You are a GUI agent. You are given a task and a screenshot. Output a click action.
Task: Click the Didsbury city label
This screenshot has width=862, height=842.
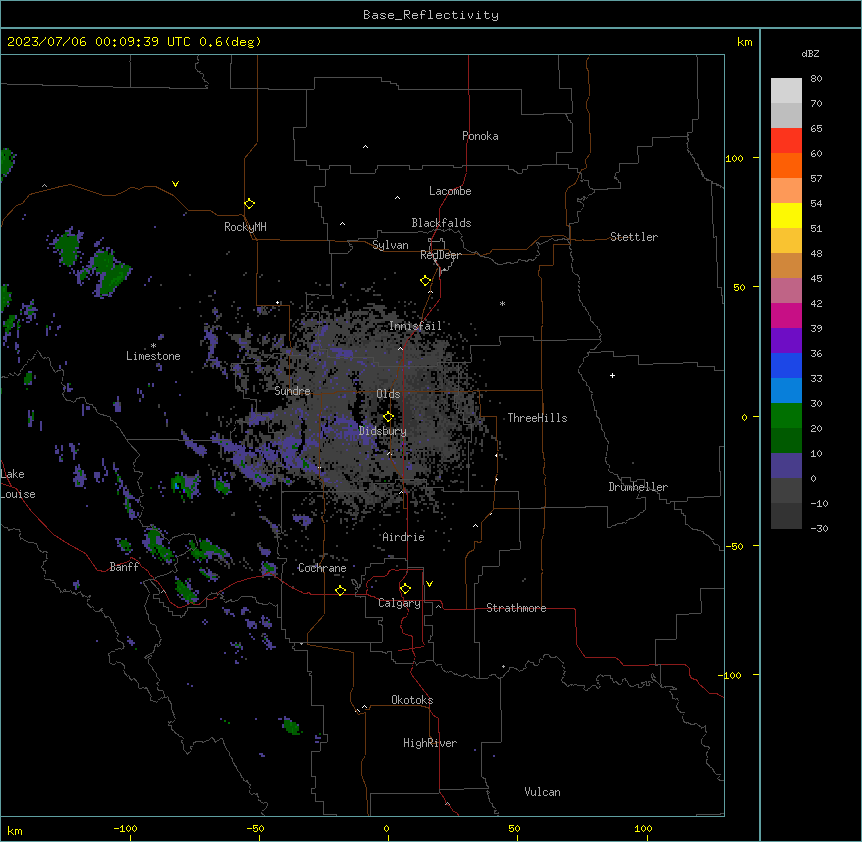pos(383,431)
